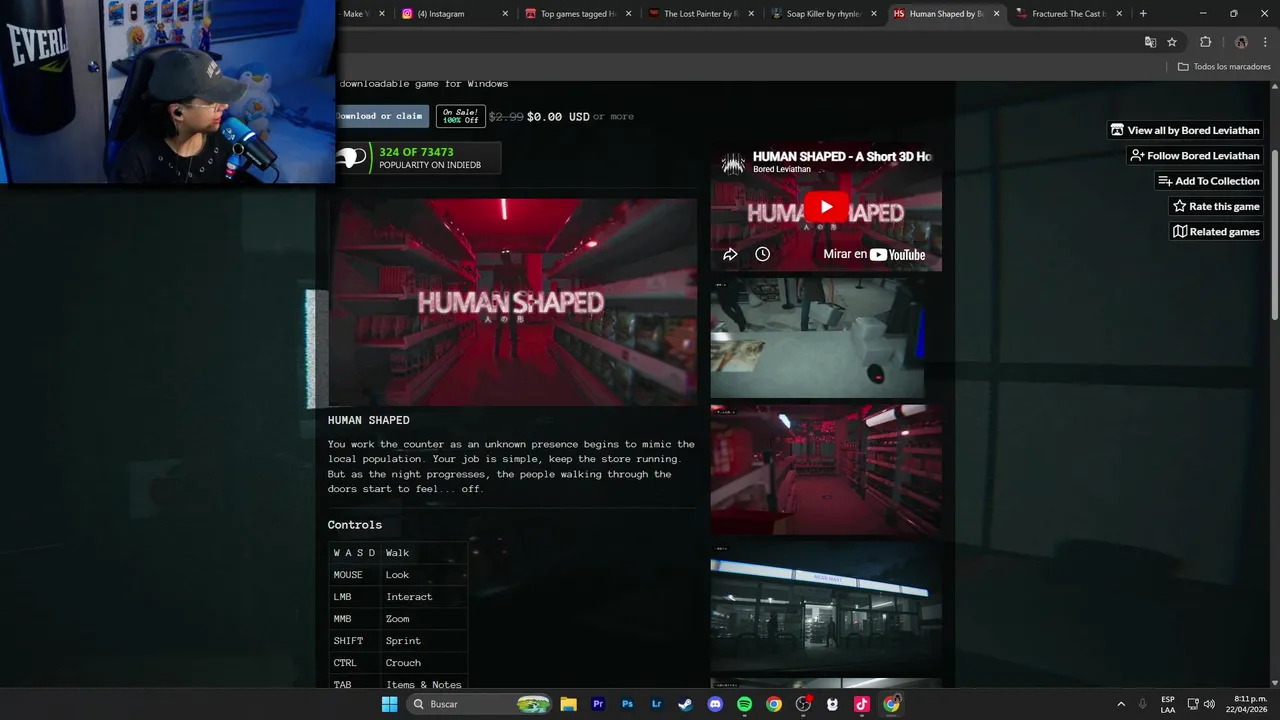Open the IndieDB popularity badge

click(418, 158)
